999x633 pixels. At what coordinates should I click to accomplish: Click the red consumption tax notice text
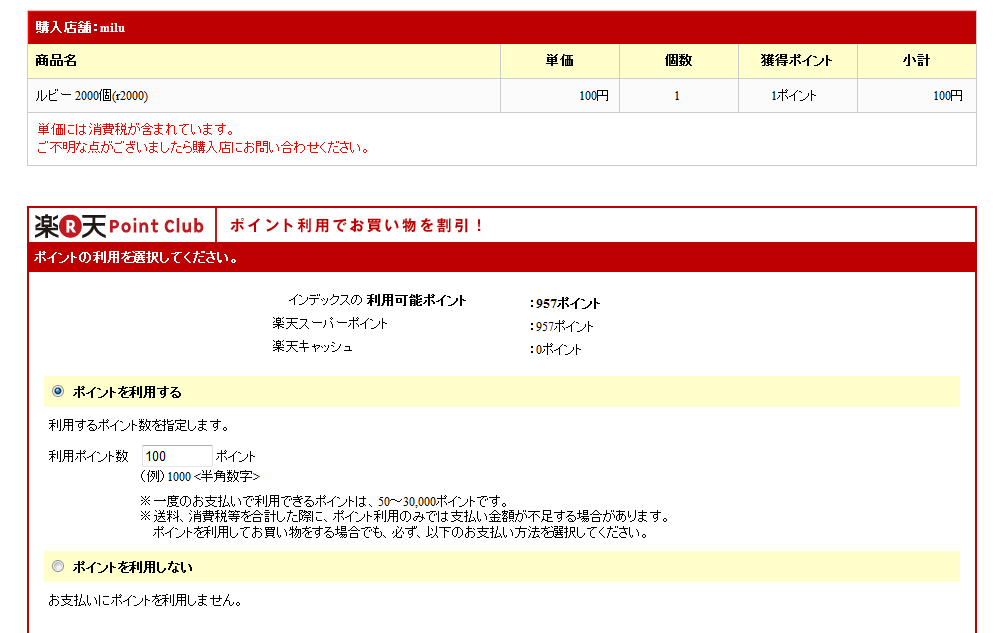(136, 130)
